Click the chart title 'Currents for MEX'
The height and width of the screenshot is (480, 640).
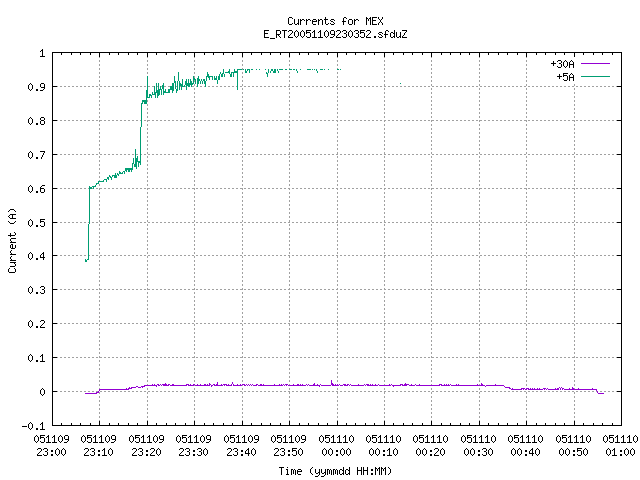(335, 21)
